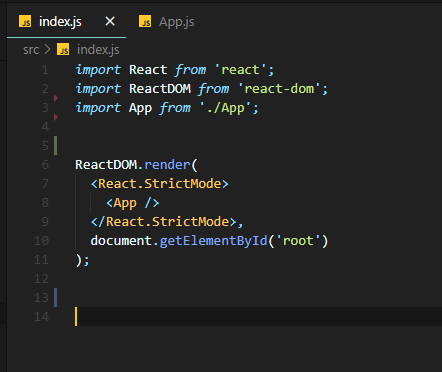Click the JS file icon on App.js tab
Viewport: 442px width, 372px height.
point(145,21)
